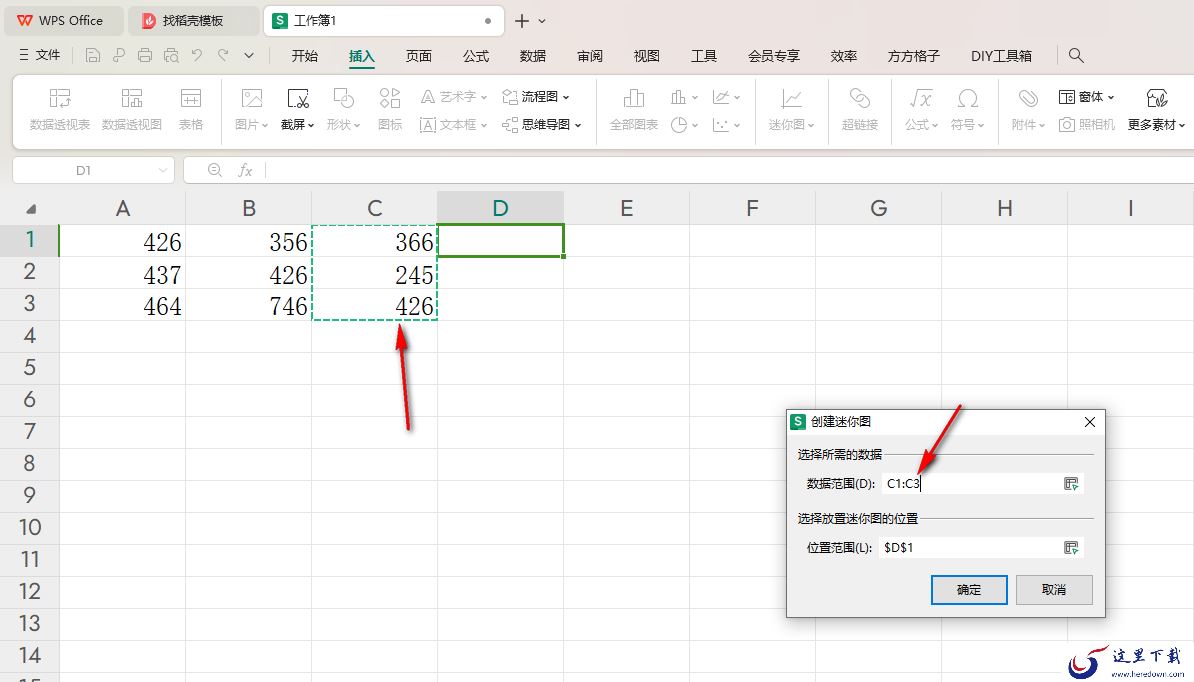Expand the quick access toolbar more arrow
1194x682 pixels.
[x=249, y=55]
